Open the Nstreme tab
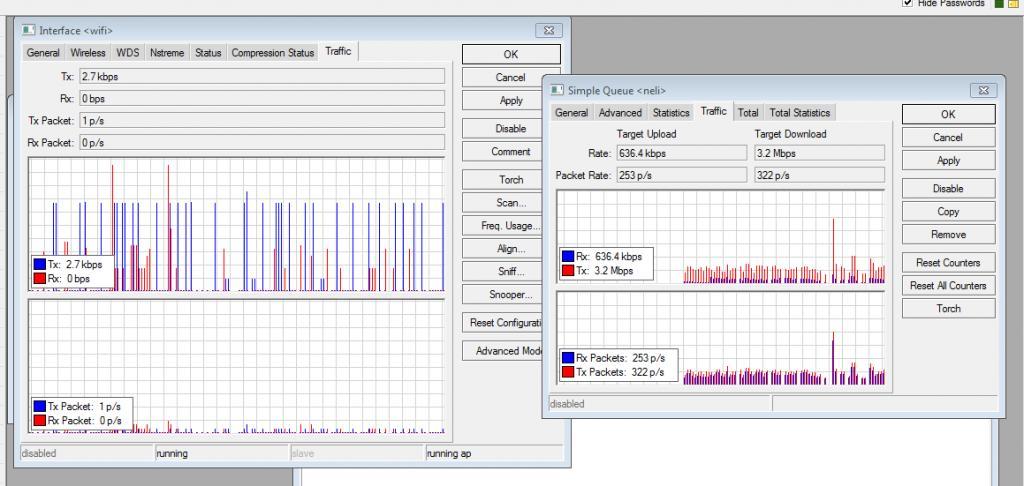1024x486 pixels. [167, 53]
